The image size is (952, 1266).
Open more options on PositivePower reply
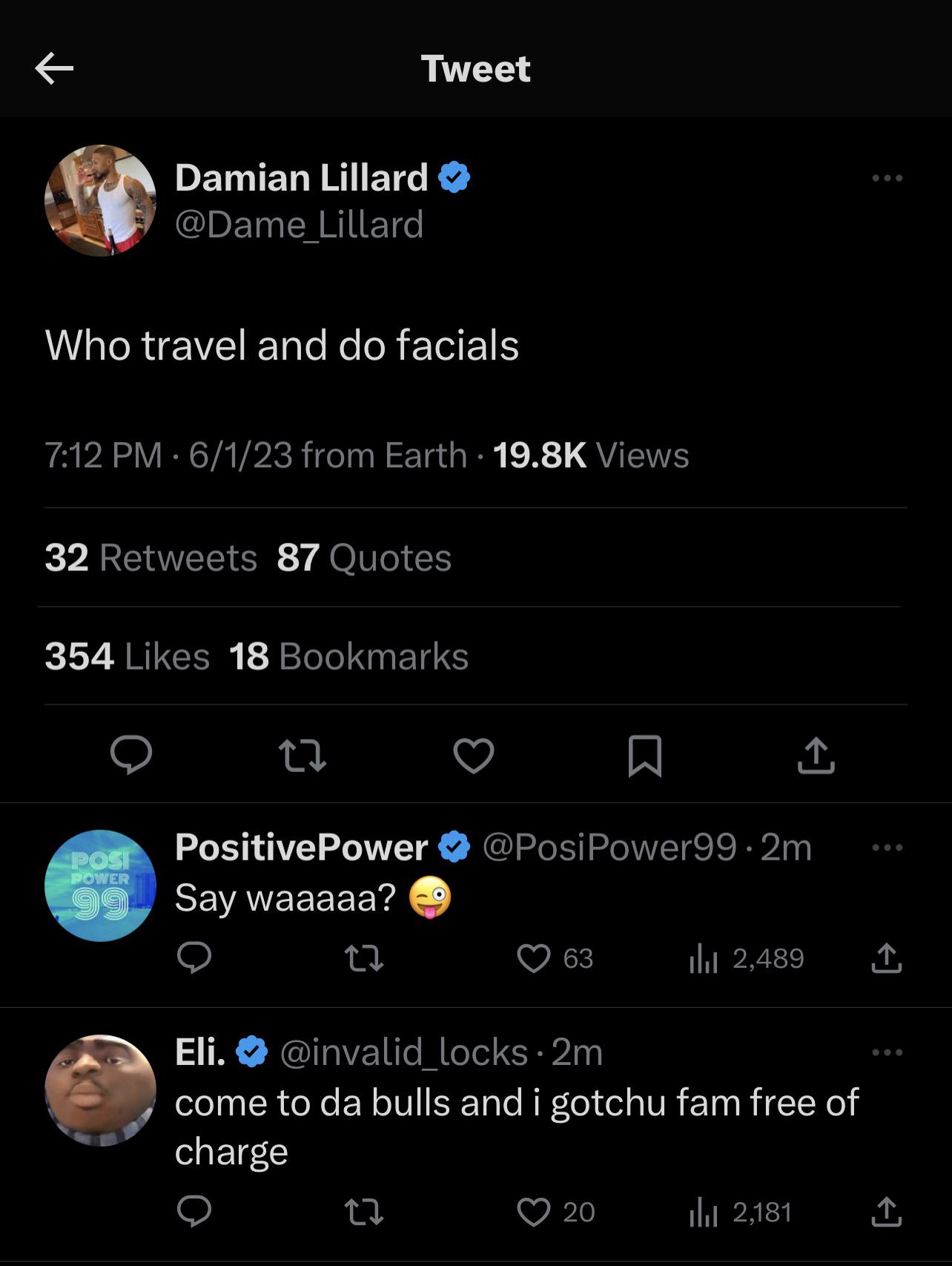click(x=887, y=848)
